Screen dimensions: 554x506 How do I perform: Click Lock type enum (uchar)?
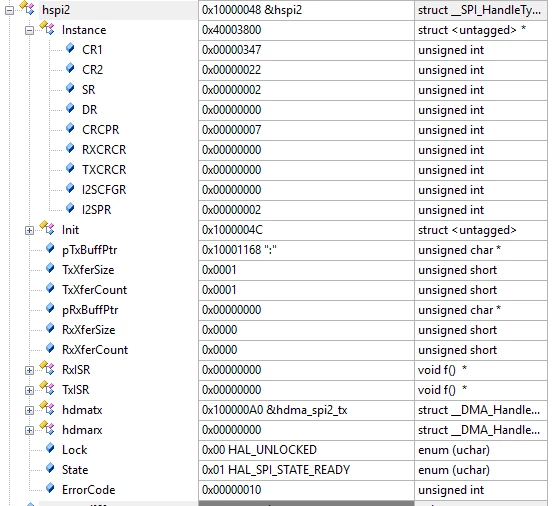pyautogui.click(x=454, y=450)
